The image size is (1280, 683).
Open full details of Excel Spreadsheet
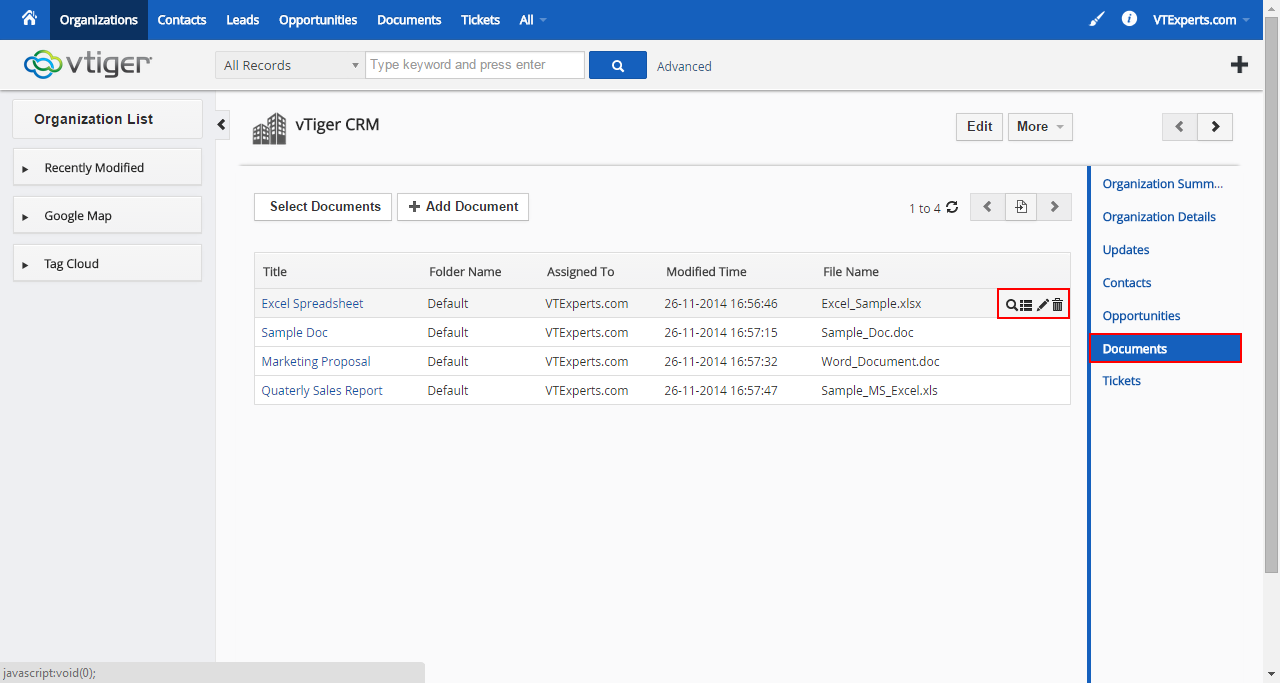pos(1026,305)
